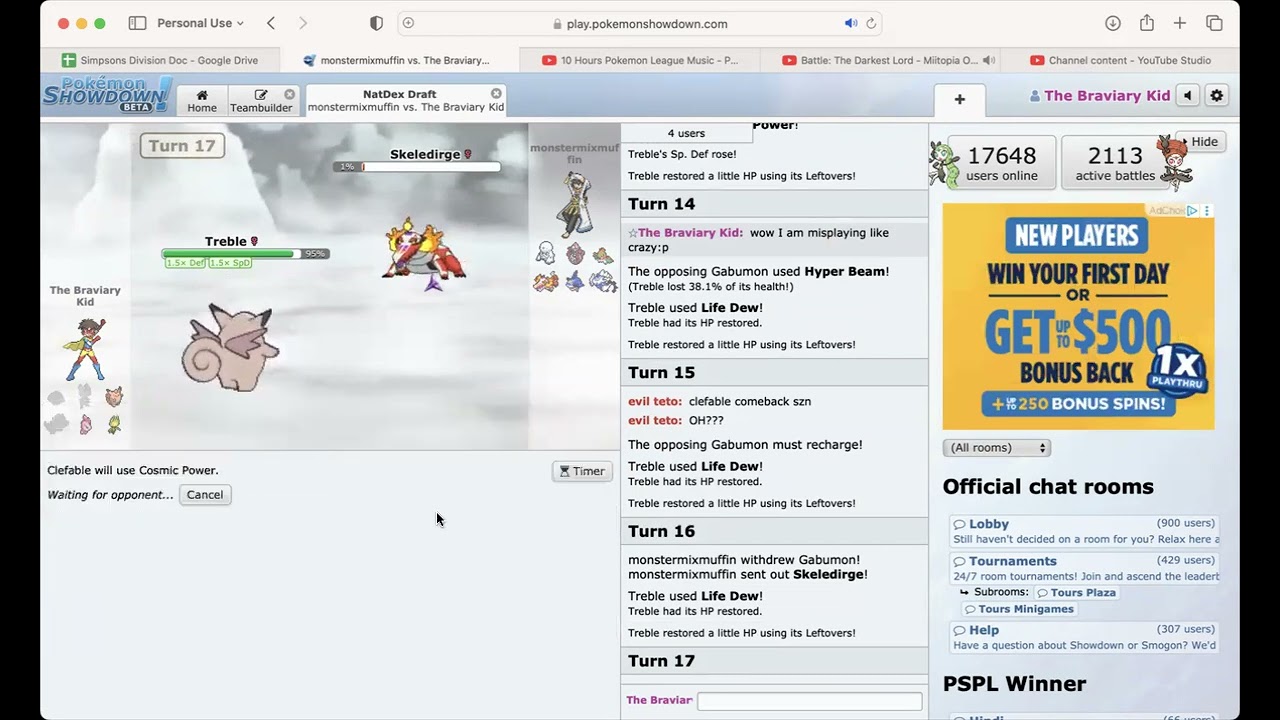Select the NatDex Draft battle tab
This screenshot has height=720, width=1280.
[405, 101]
